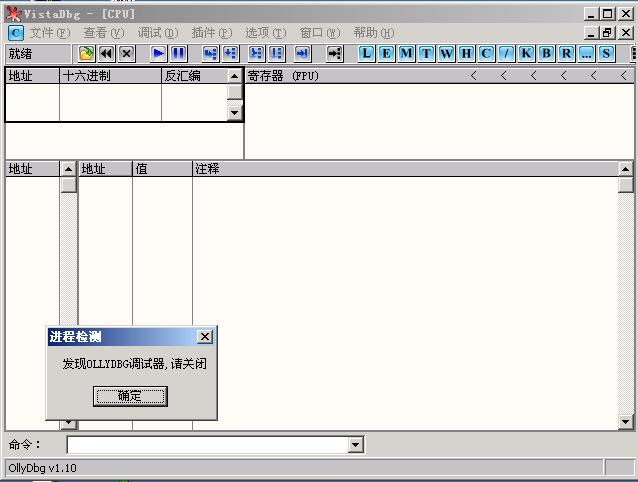Show CPU window via toolbar C button
Viewport: 638px width, 482px height.
pos(486,53)
